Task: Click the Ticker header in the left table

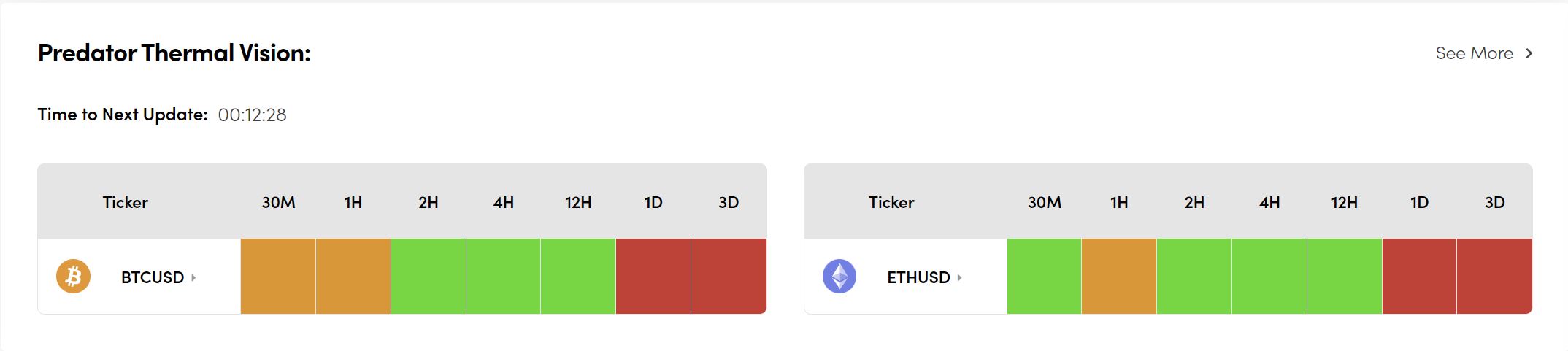Action: (125, 202)
